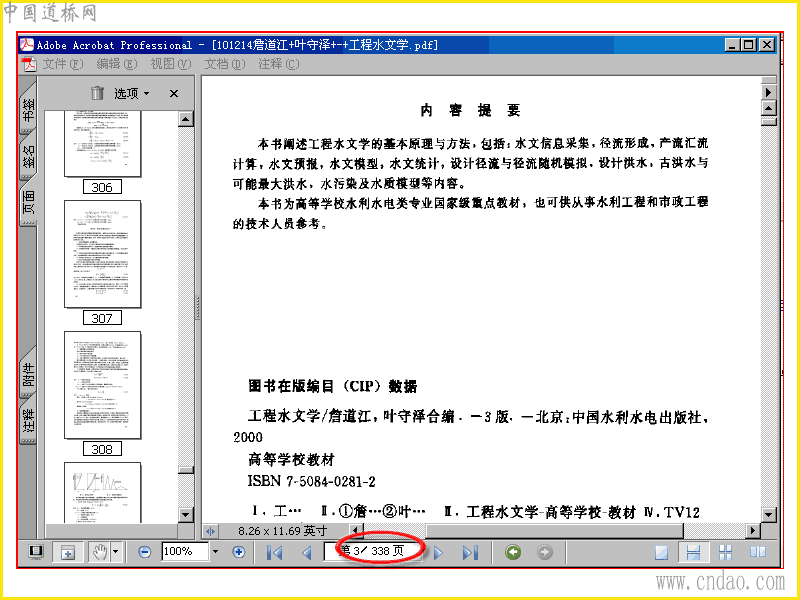Go to the previous page arrow

click(307, 552)
